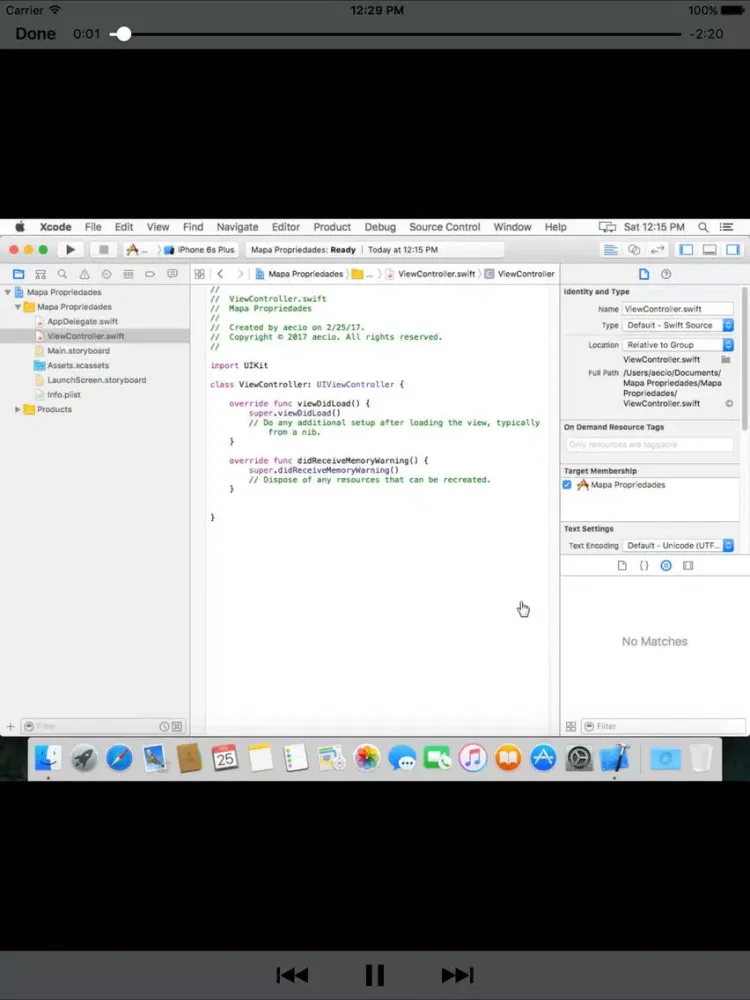
Task: Collapse the Mapa Propriedades project root
Action: (8, 292)
